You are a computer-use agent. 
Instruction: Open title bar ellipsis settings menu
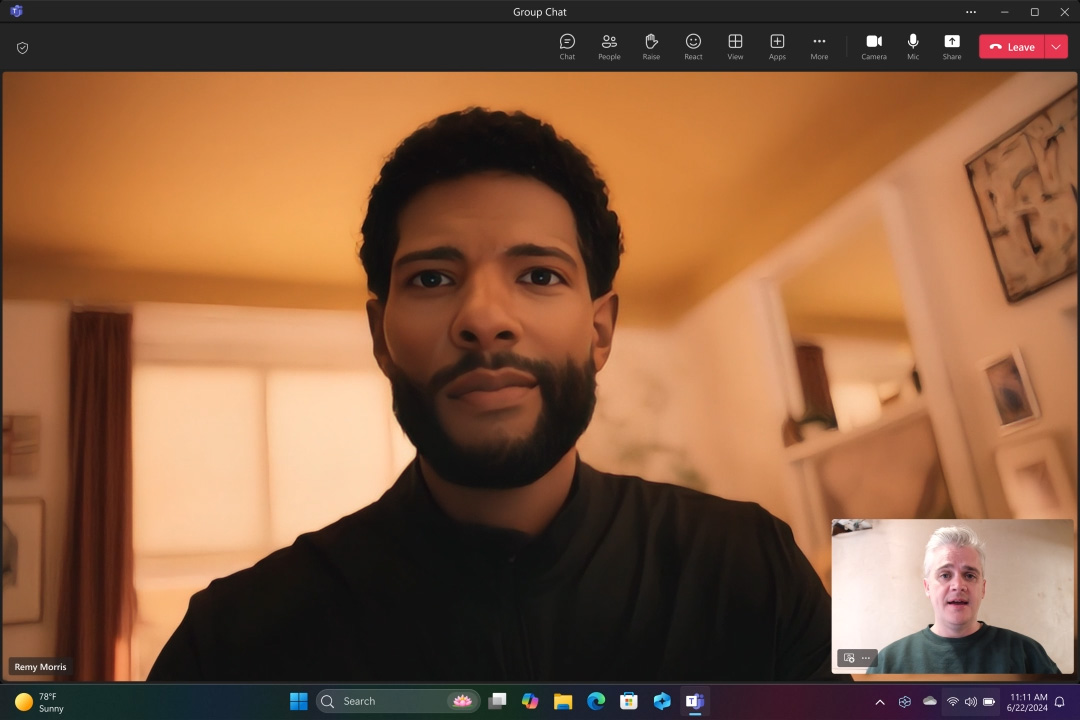click(x=970, y=12)
